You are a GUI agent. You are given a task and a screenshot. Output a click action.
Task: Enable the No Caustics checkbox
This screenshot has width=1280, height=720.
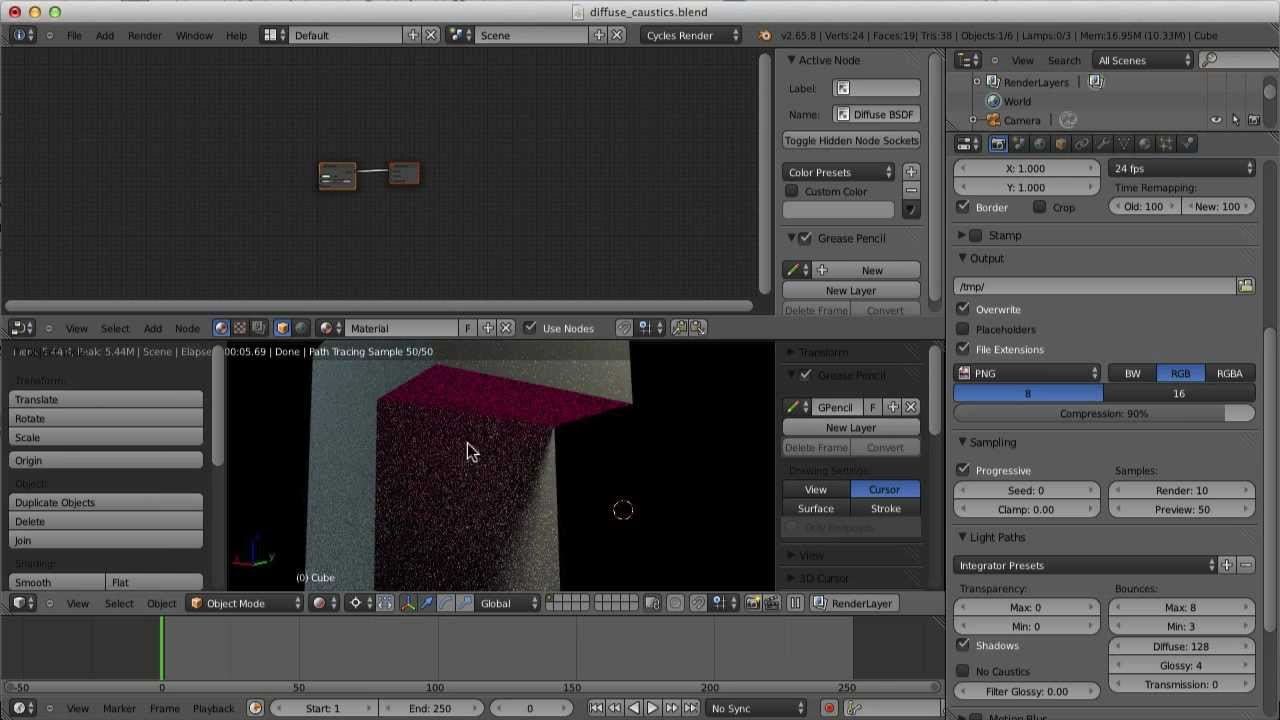tap(963, 671)
